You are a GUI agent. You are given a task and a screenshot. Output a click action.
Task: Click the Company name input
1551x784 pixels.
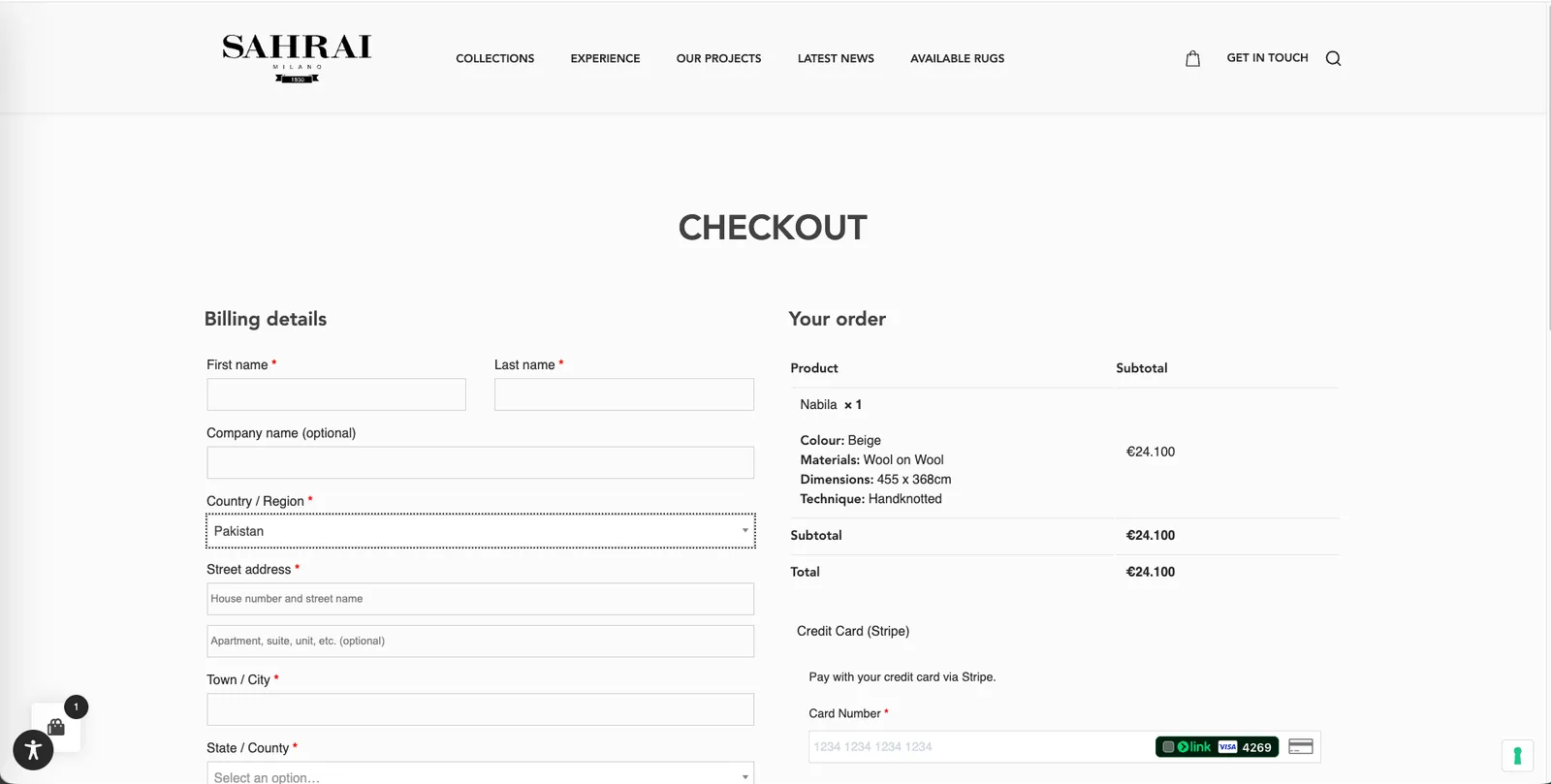coord(480,462)
